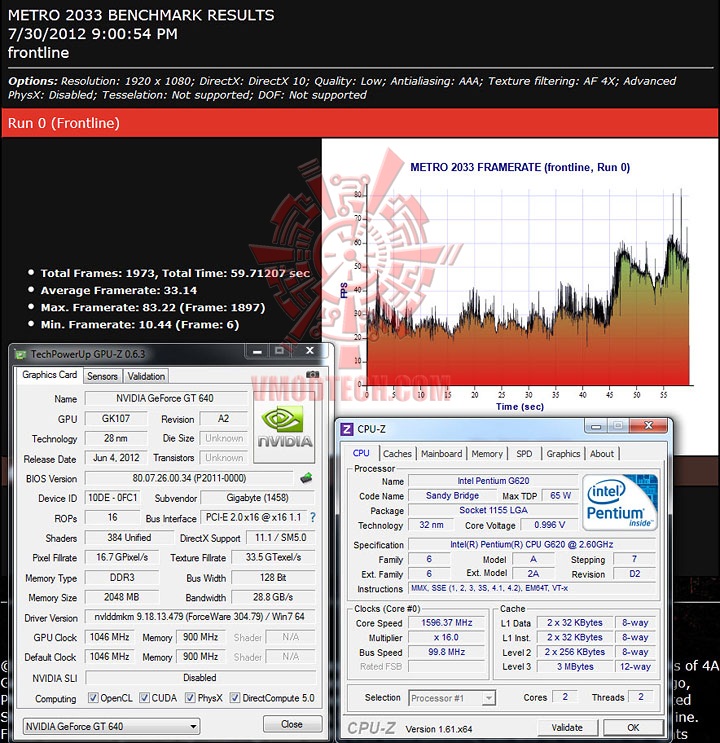
Task: Click the Close button in GPU-Z
Action: [292, 724]
